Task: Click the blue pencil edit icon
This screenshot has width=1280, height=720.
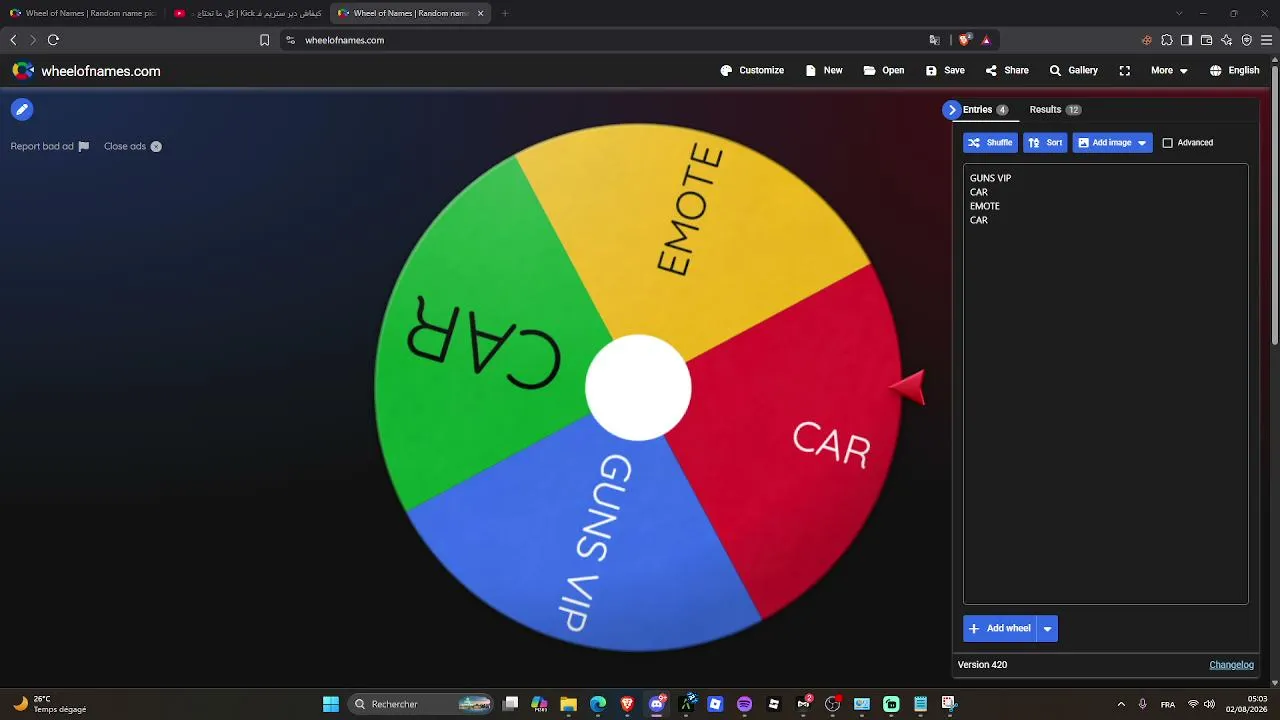Action: point(22,110)
